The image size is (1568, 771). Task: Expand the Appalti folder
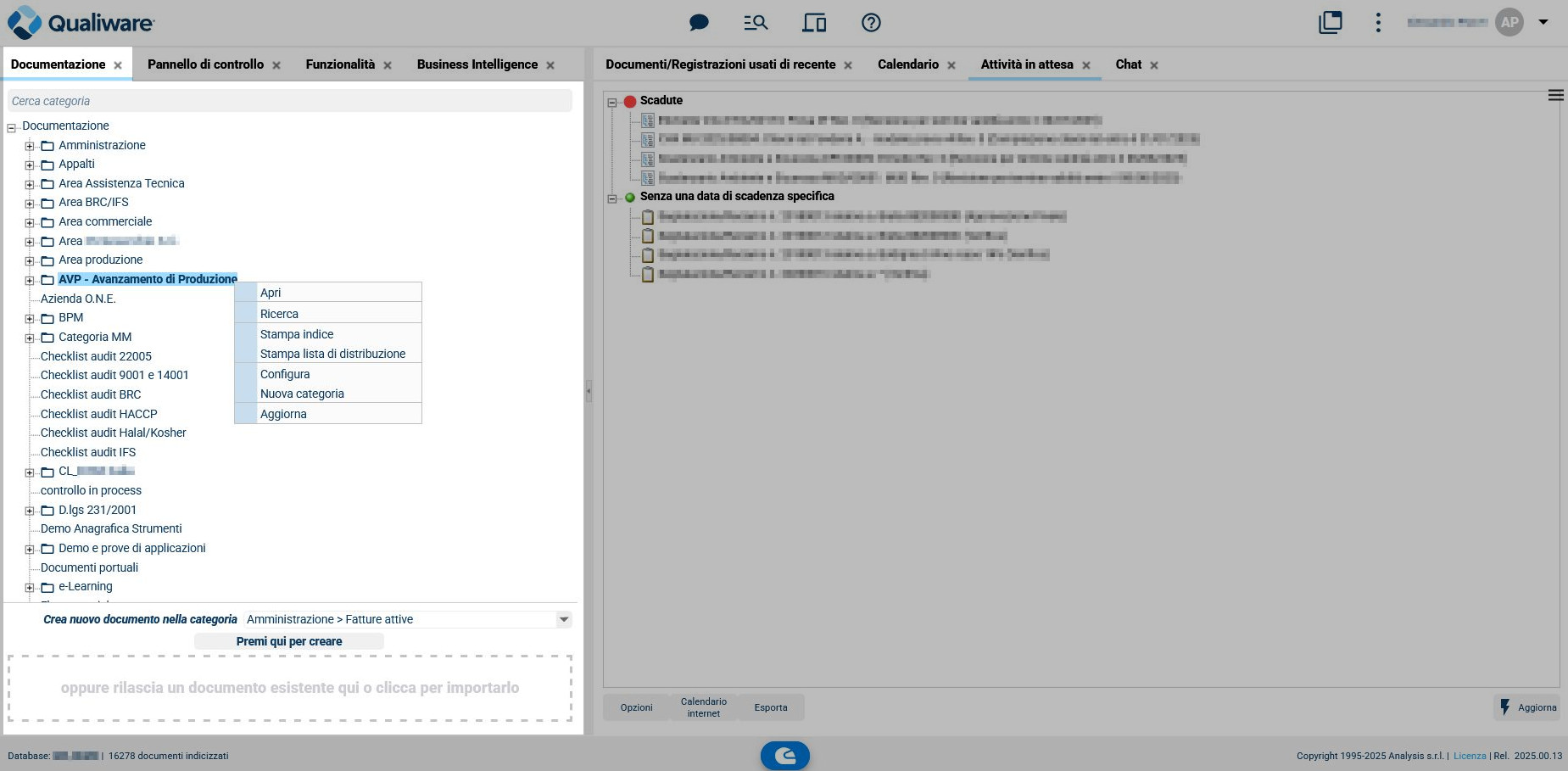point(30,165)
